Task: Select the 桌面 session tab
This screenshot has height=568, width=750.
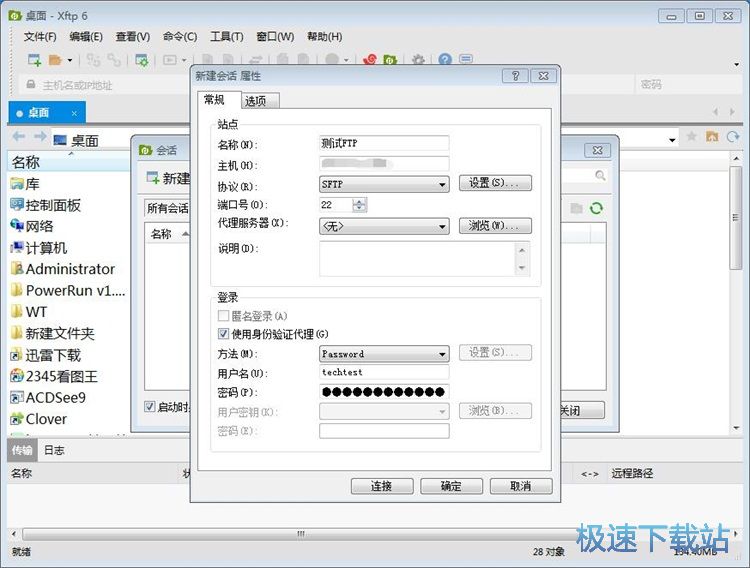Action: [x=47, y=113]
